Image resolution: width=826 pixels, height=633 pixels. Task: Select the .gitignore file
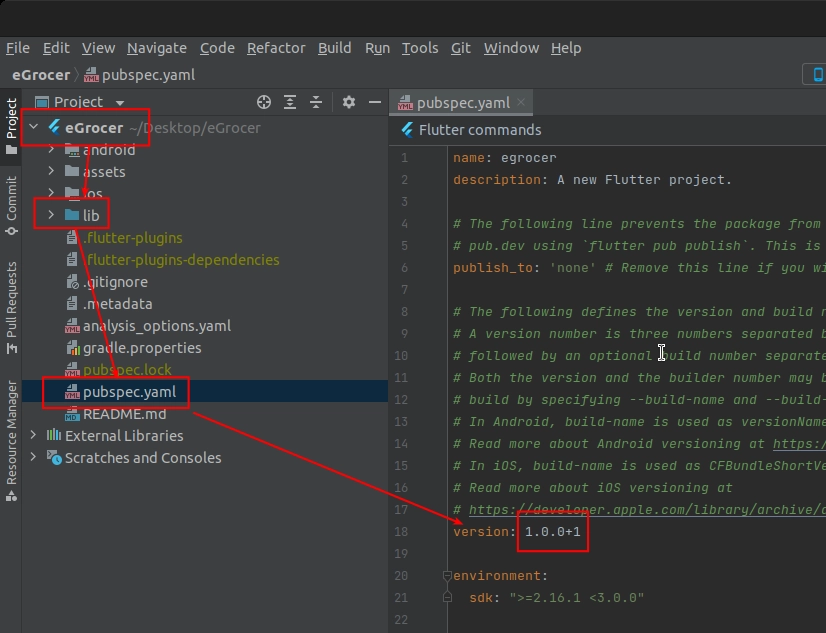coord(205,282)
